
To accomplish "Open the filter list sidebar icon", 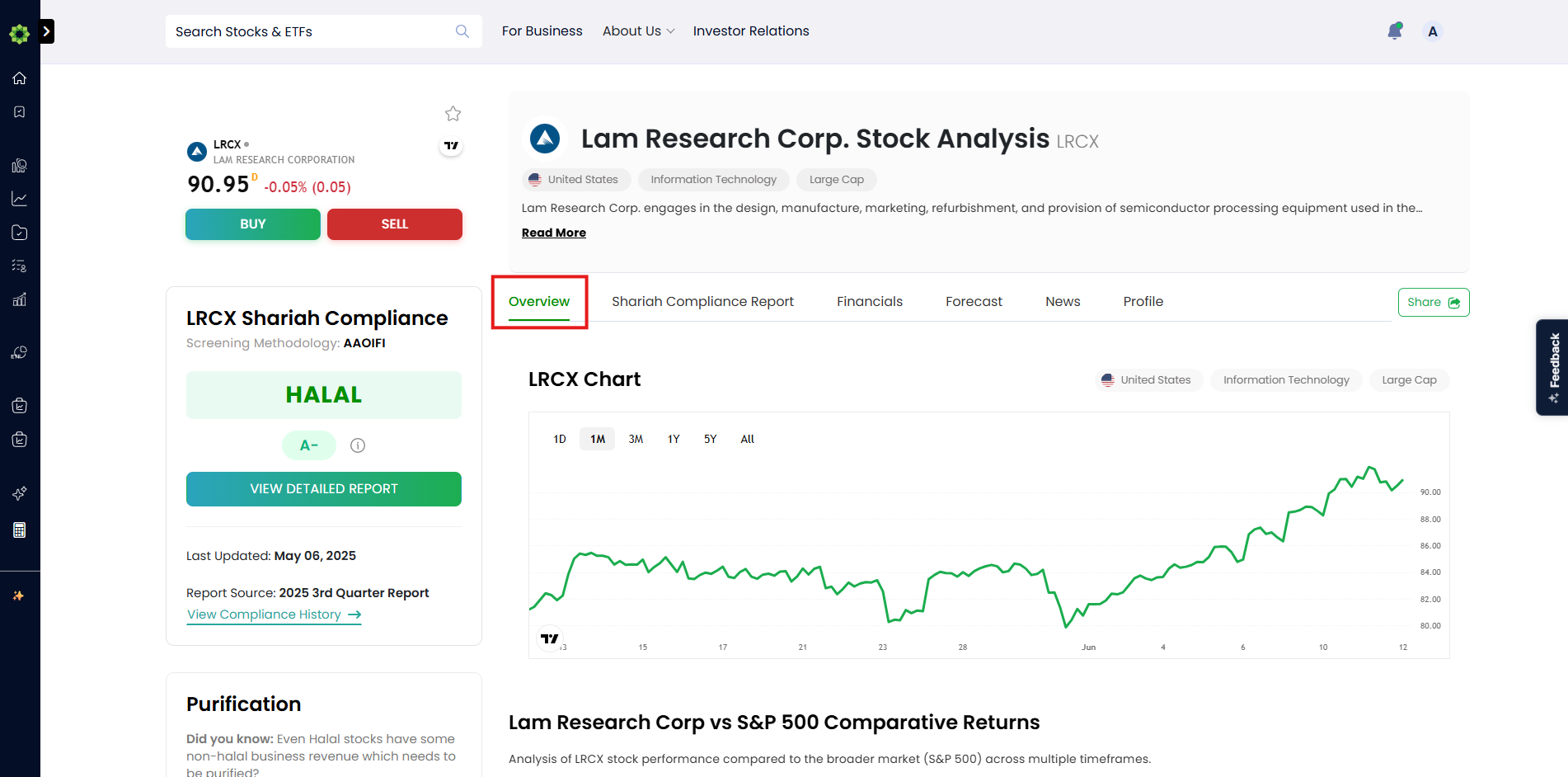I will click(20, 266).
